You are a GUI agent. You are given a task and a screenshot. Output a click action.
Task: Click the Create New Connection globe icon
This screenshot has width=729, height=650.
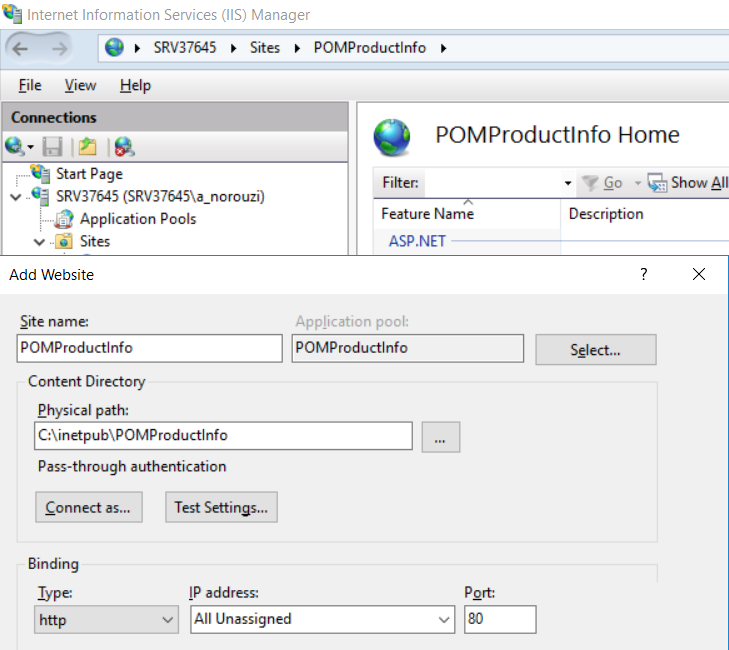(15, 146)
